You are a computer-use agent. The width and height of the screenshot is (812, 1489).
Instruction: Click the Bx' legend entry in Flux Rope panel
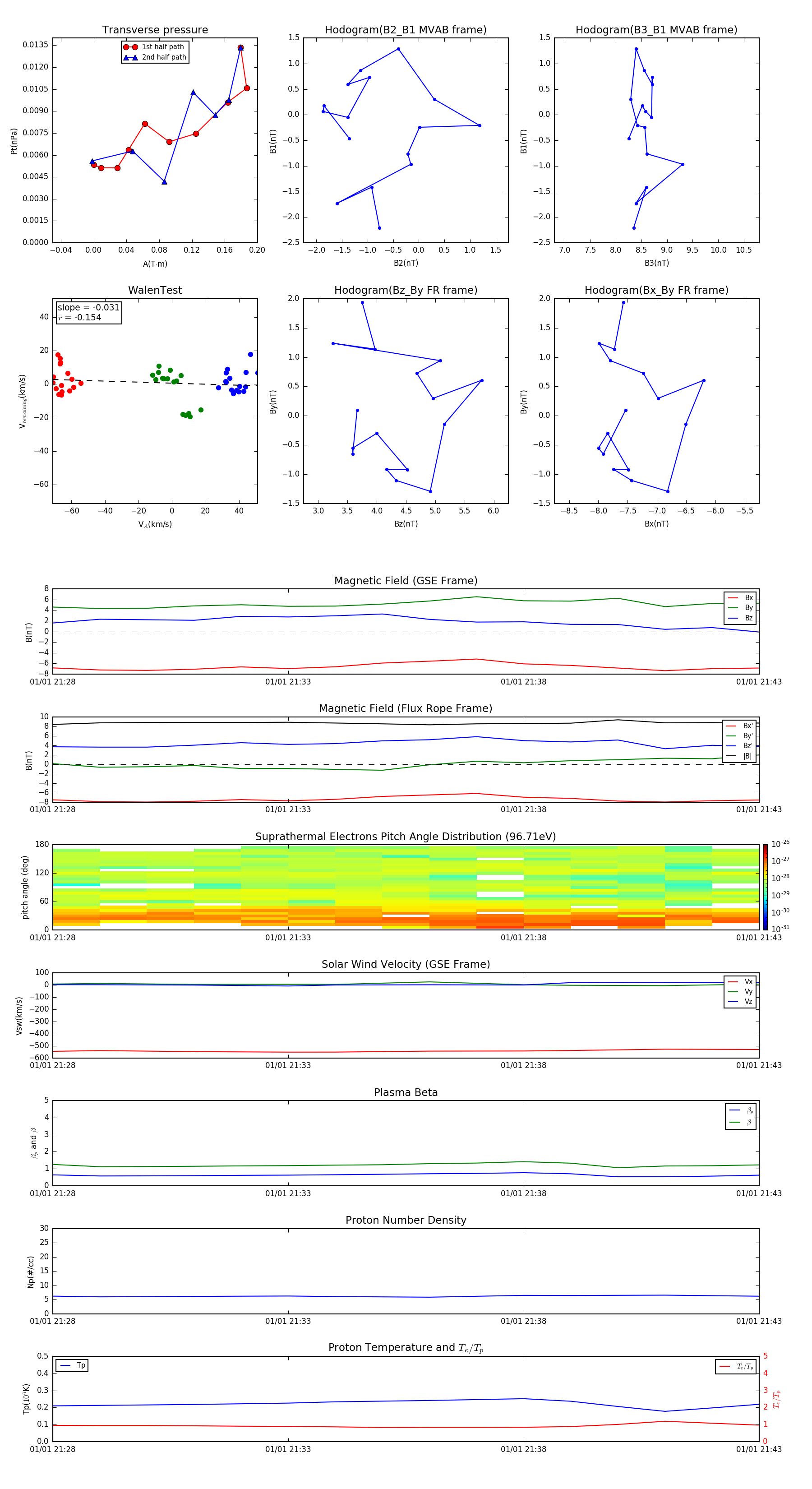[739, 726]
